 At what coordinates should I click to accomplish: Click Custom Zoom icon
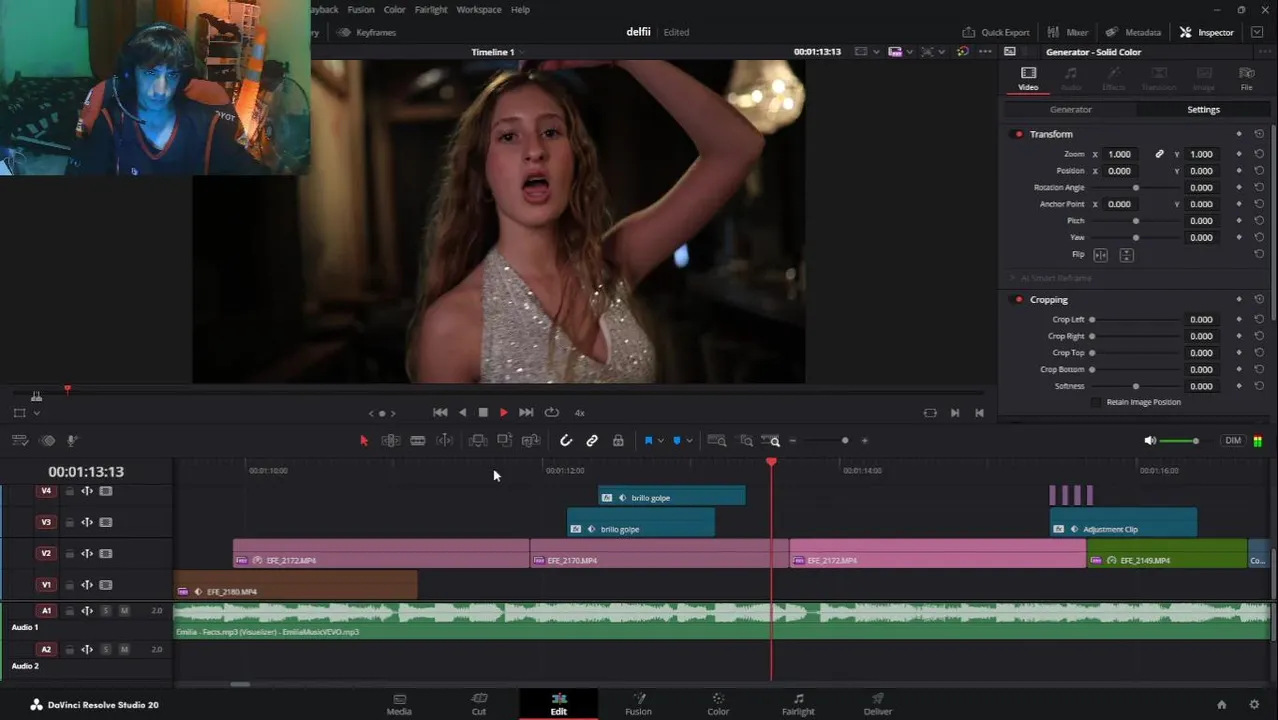point(771,441)
